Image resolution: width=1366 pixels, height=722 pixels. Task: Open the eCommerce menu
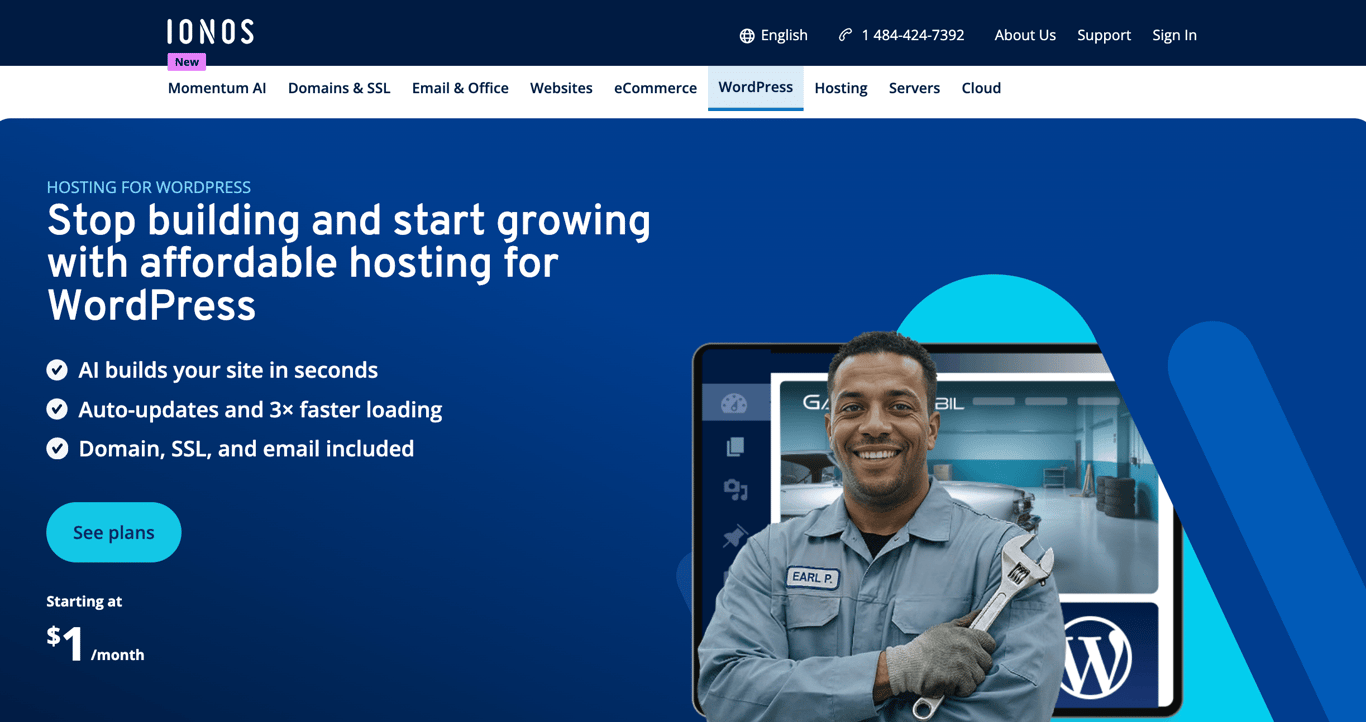click(x=655, y=88)
